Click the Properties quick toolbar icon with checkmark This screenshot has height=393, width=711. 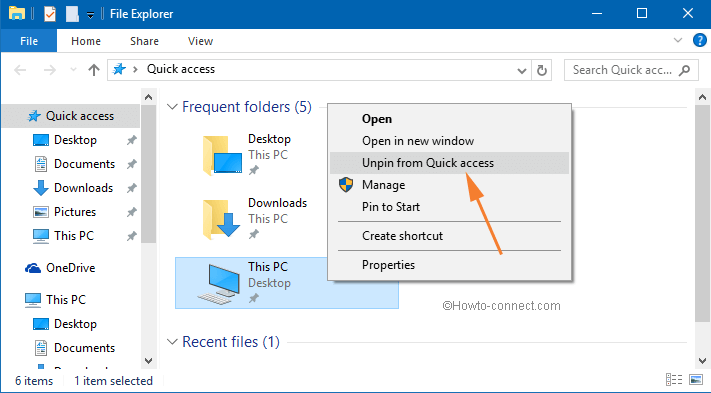coord(50,14)
